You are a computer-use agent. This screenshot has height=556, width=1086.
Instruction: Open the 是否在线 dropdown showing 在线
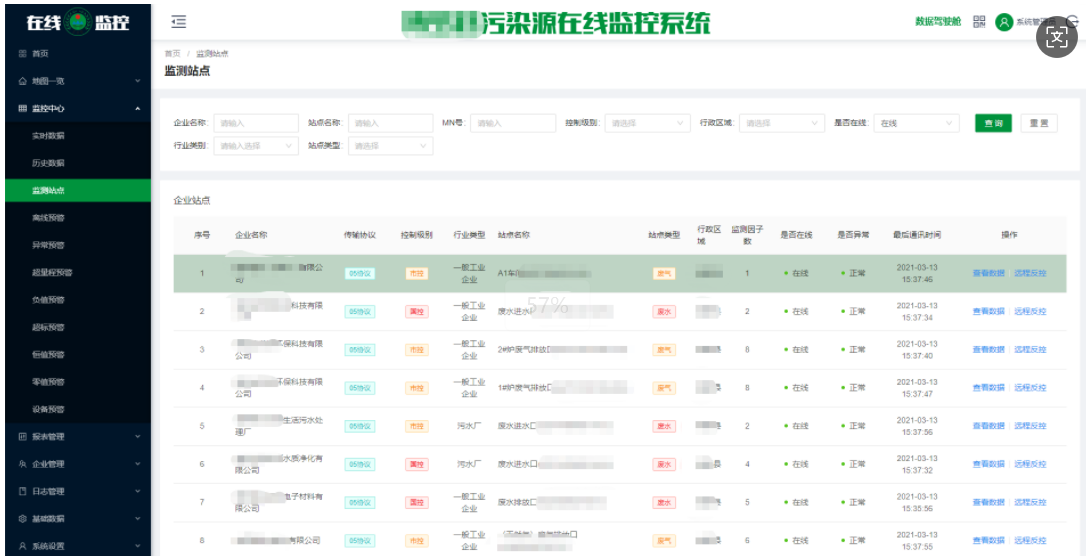[x=917, y=123]
